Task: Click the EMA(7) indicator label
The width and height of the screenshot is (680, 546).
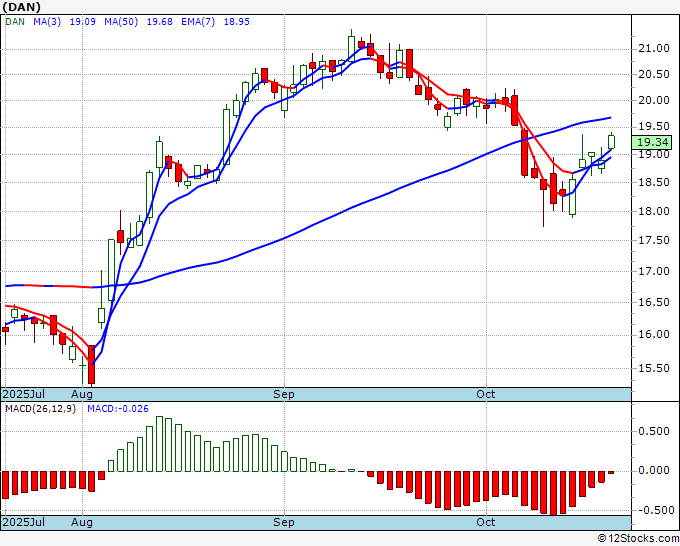Action: [x=198, y=22]
